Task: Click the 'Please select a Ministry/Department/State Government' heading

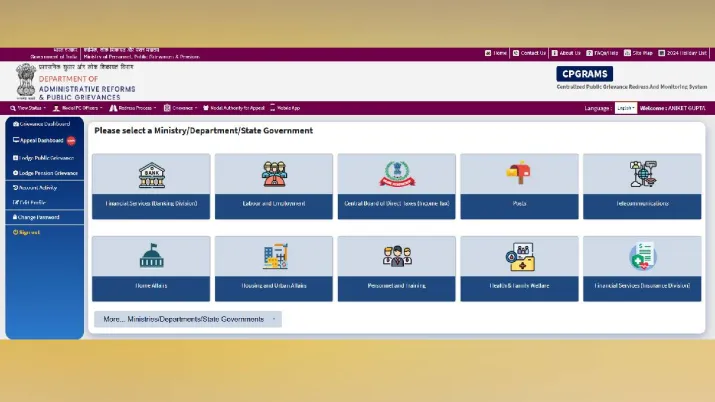Action: [203, 131]
